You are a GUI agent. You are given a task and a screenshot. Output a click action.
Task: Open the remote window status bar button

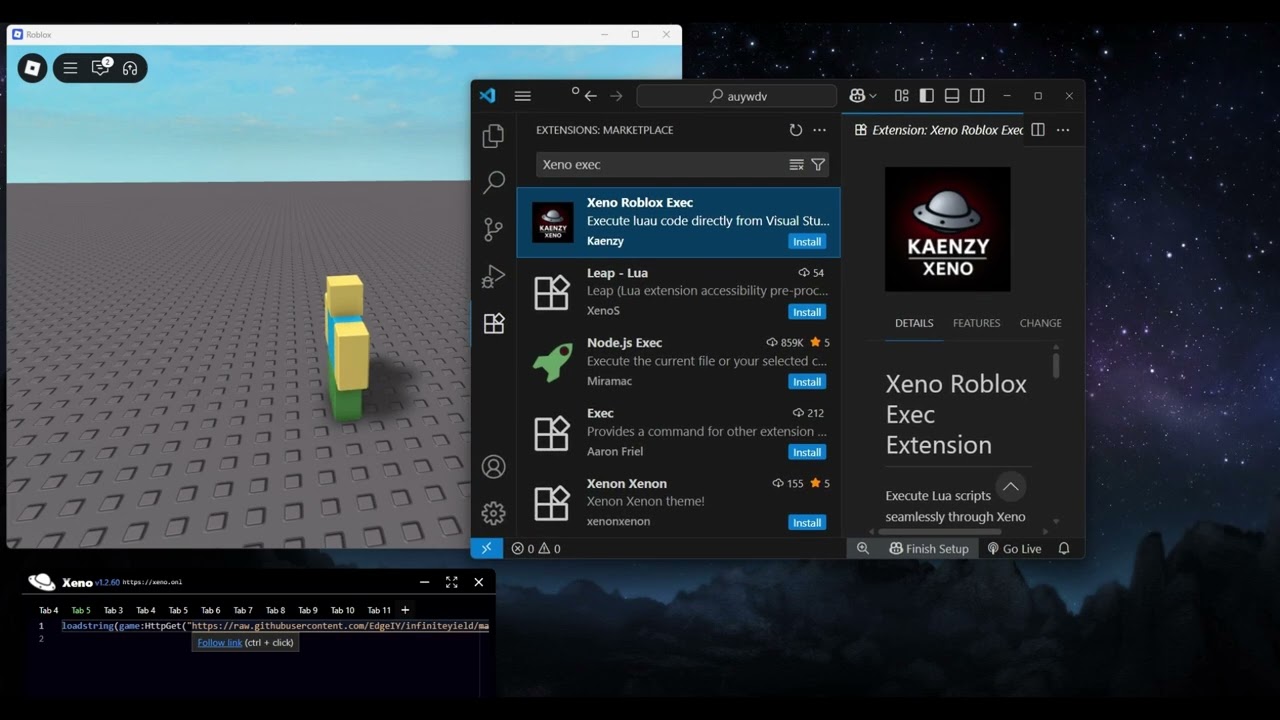[x=486, y=548]
